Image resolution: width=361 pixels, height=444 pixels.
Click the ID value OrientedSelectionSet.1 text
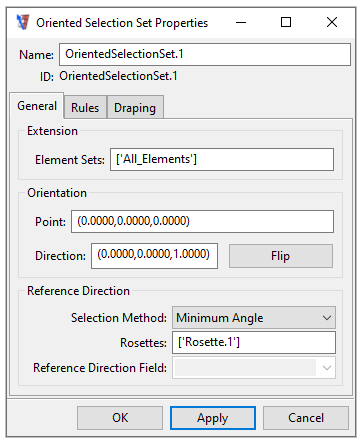[x=118, y=76]
